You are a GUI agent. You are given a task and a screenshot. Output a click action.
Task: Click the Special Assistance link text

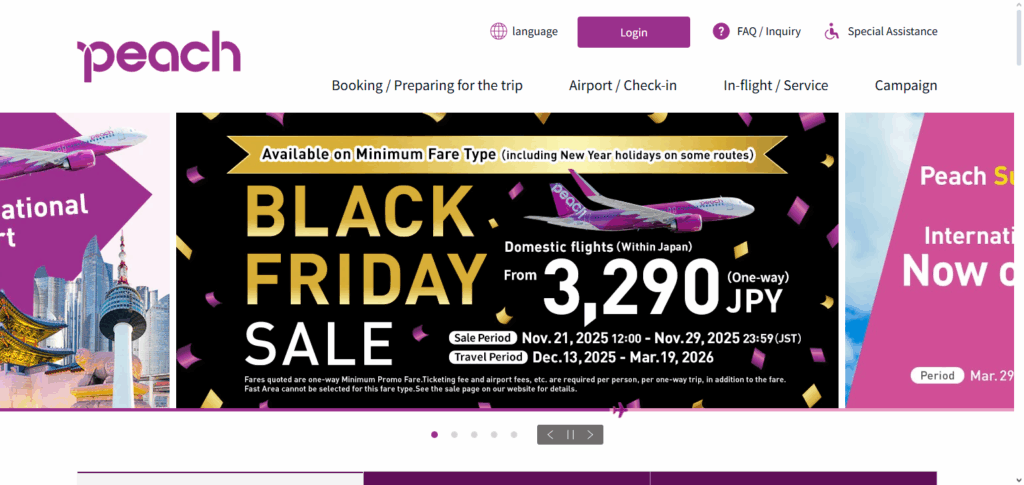coord(892,31)
